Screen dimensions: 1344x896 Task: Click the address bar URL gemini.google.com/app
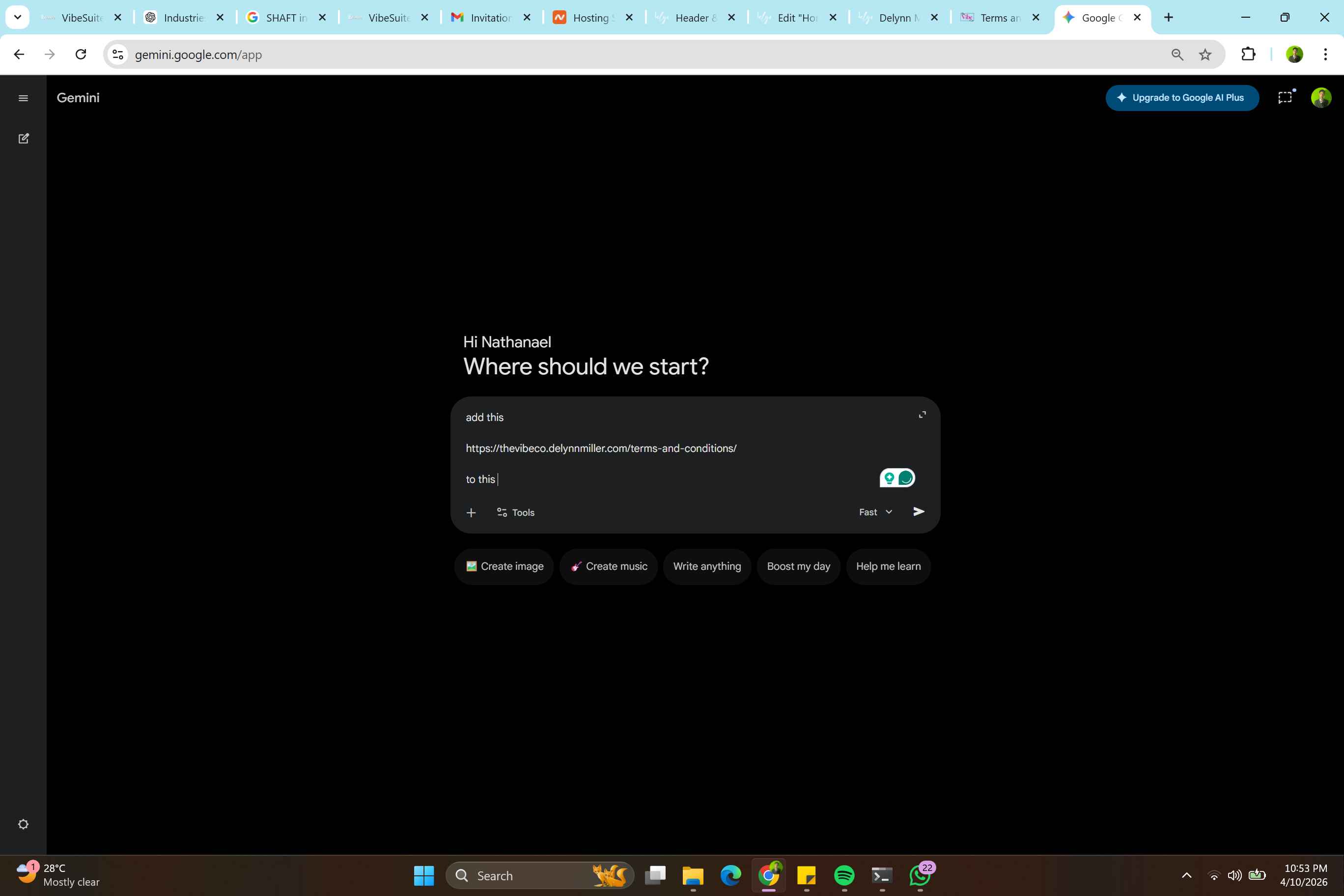[198, 55]
